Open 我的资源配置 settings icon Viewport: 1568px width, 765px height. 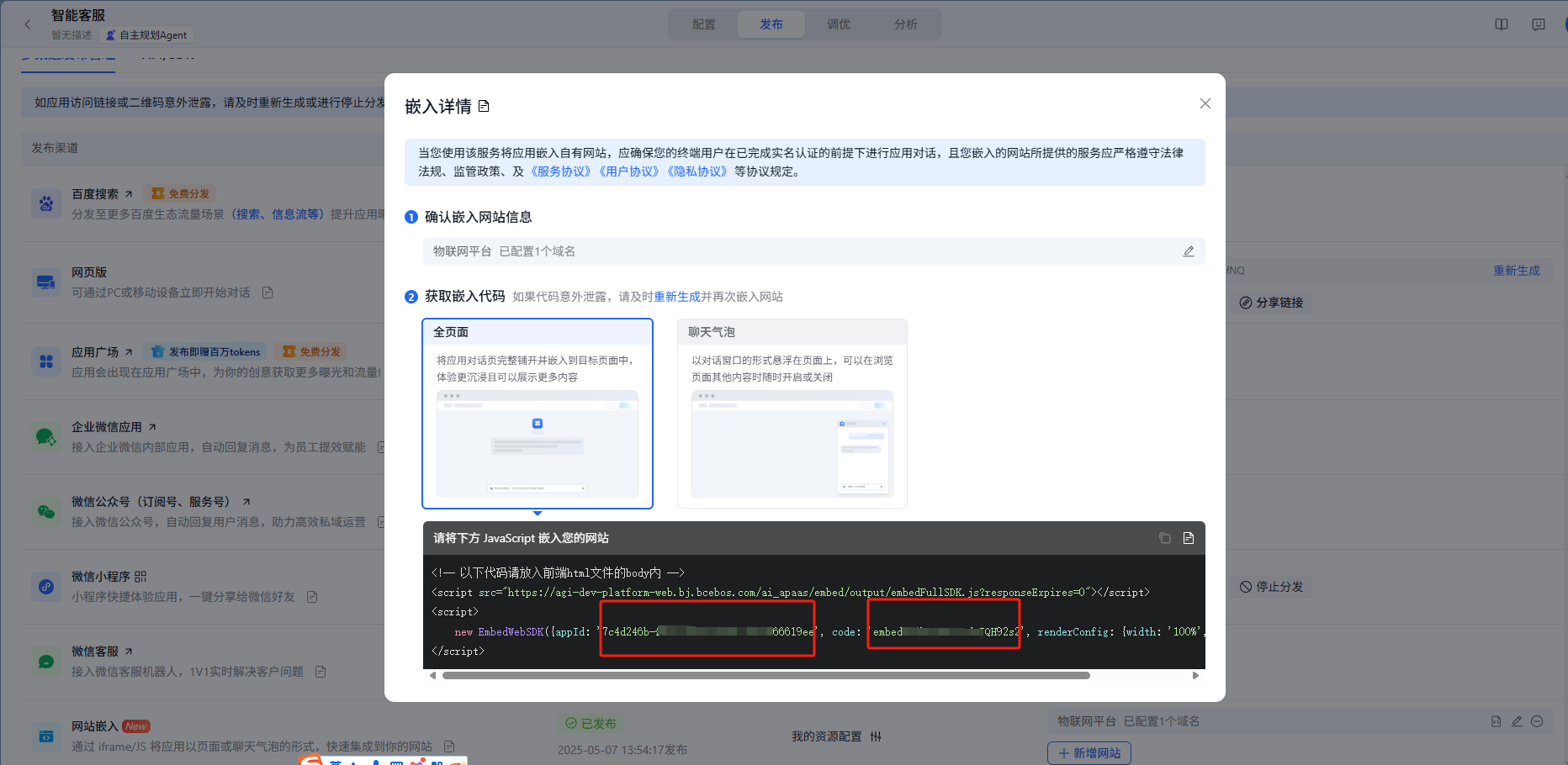tap(876, 736)
